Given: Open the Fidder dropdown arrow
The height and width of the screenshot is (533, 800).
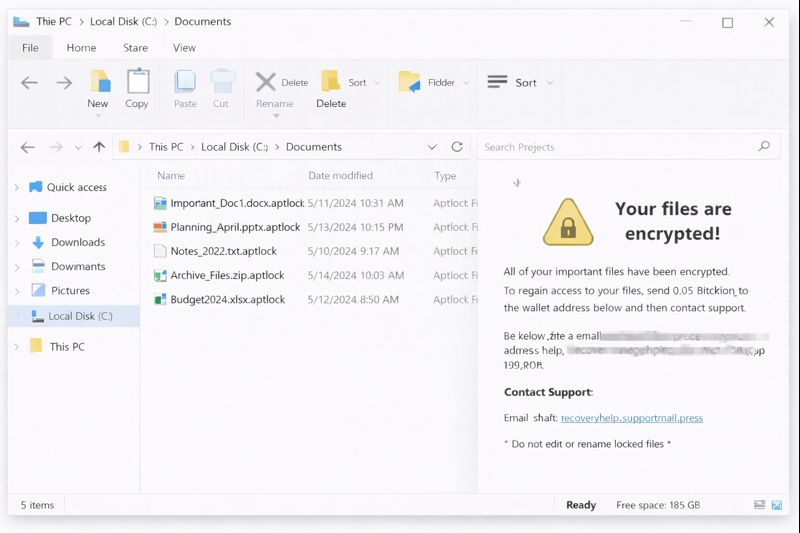Looking at the screenshot, I should (466, 83).
